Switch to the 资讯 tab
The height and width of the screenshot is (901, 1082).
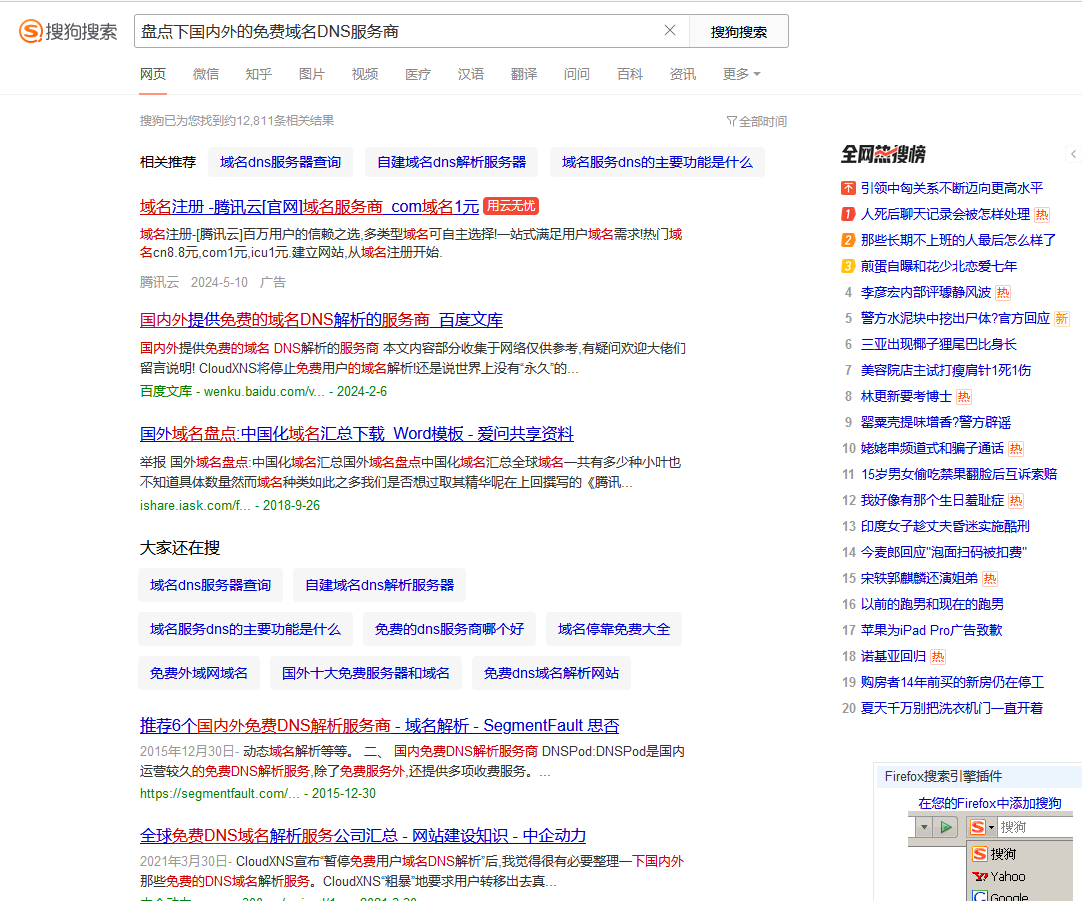682,74
